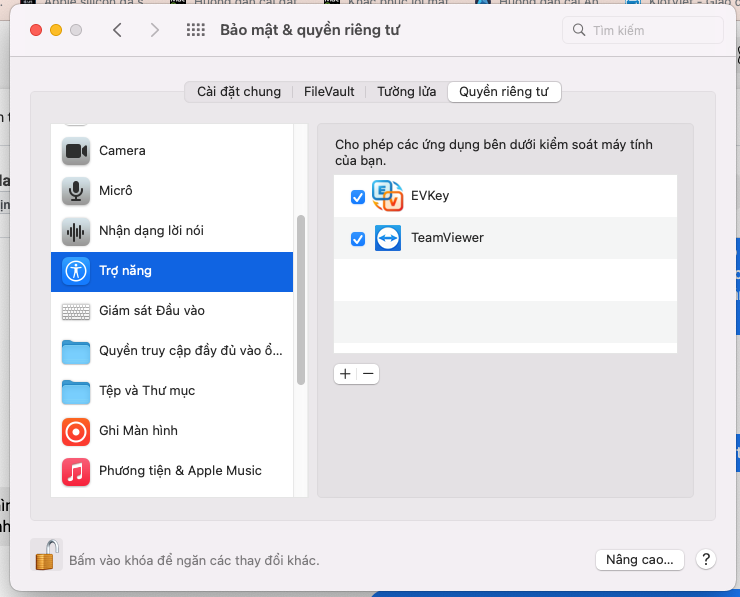Minimize the window with the yellow button
This screenshot has height=597, width=740.
56,30
